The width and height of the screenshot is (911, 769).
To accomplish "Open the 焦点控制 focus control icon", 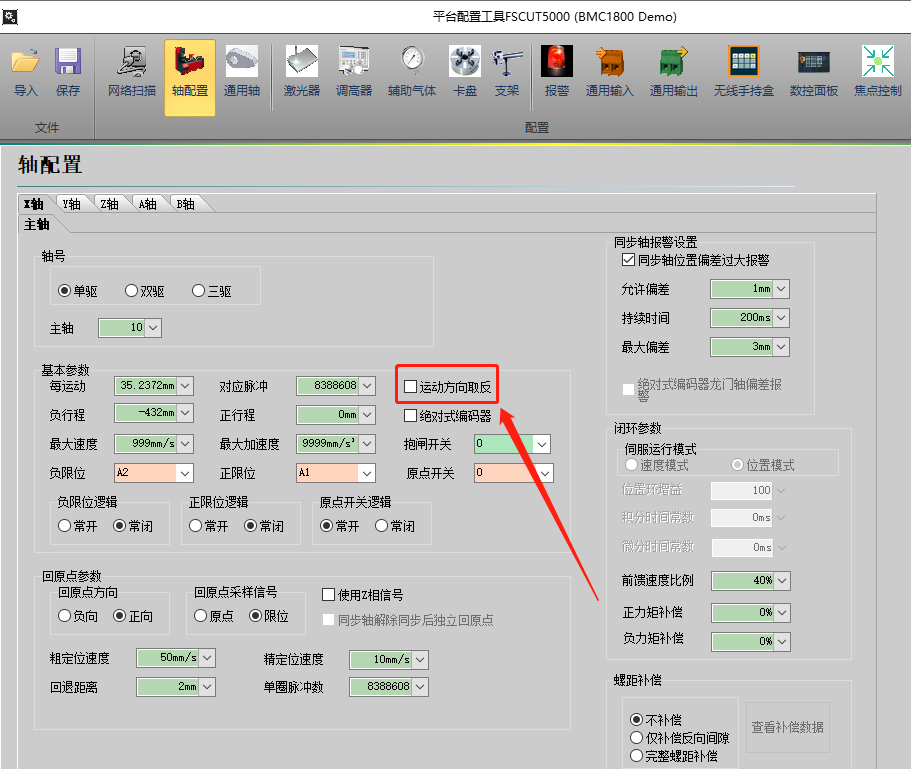I will [x=877, y=63].
